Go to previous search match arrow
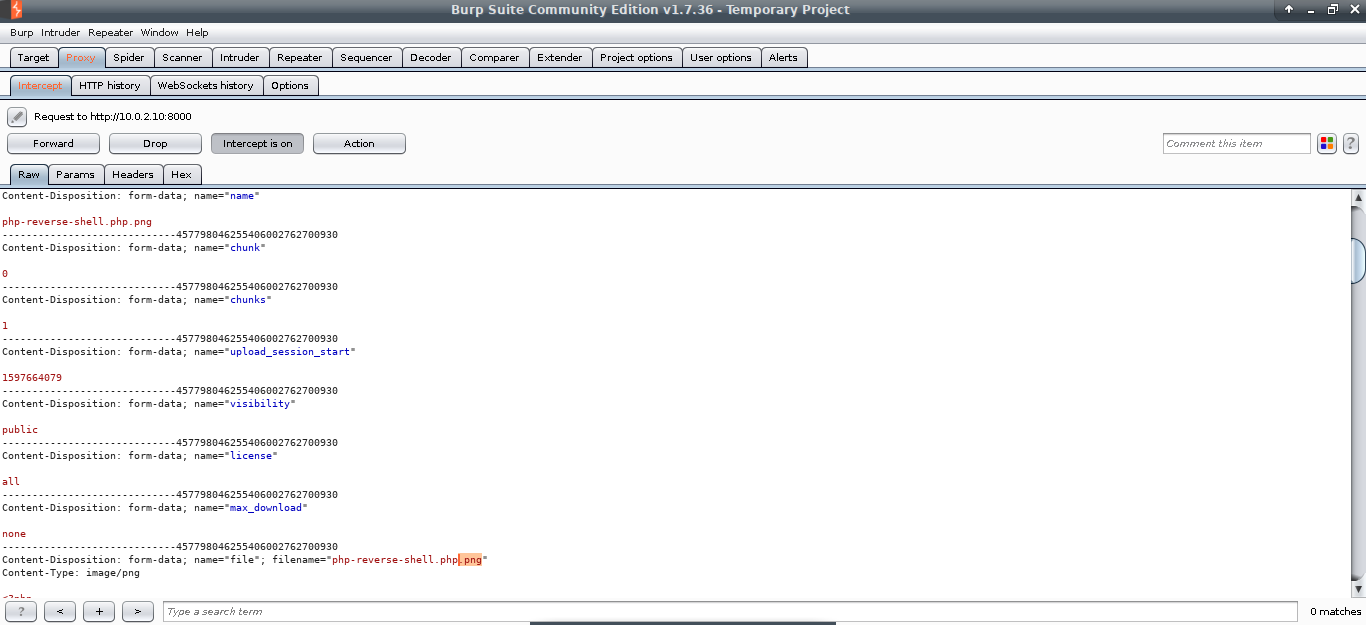 pyautogui.click(x=60, y=611)
